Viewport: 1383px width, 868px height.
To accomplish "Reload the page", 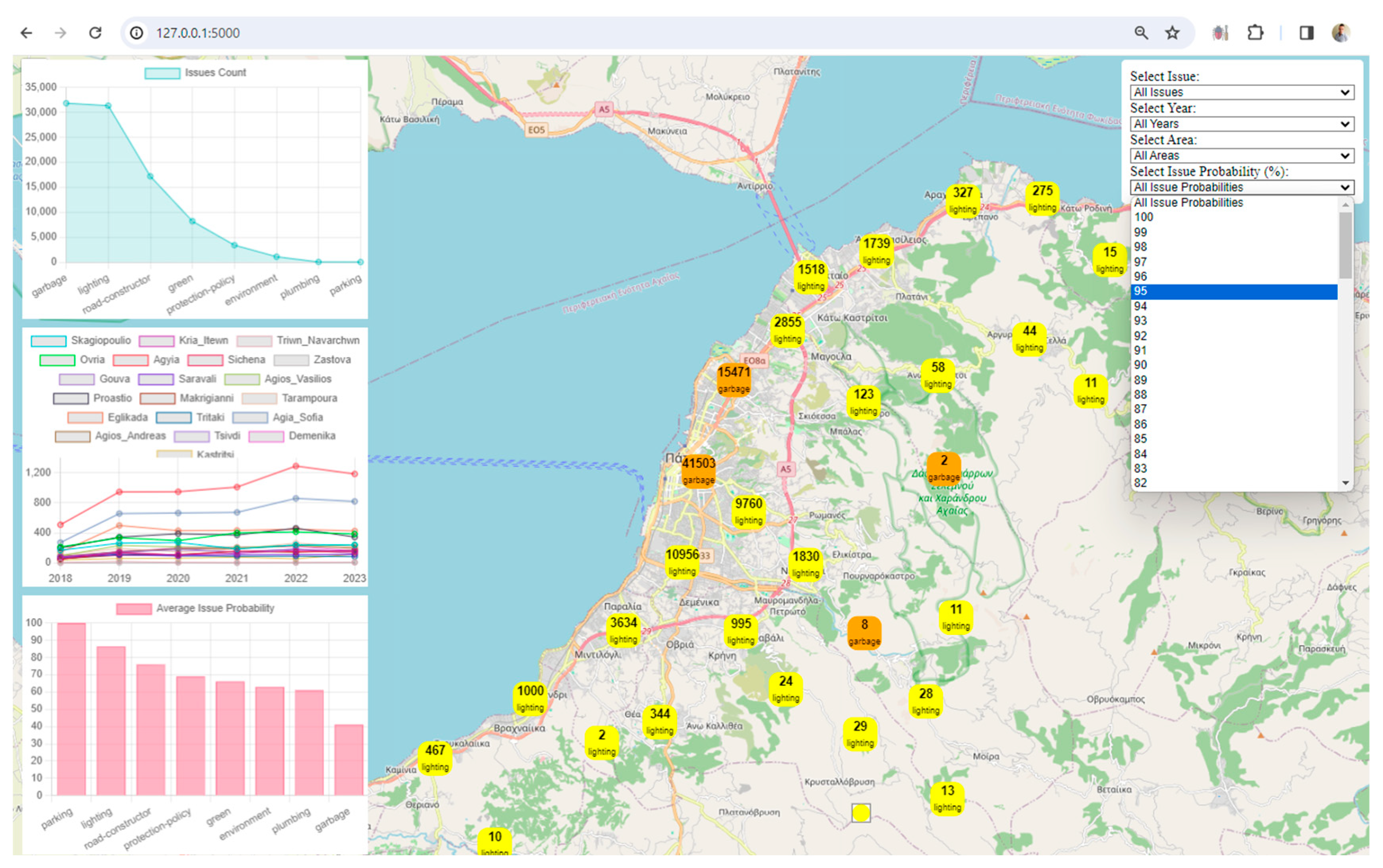I will [95, 33].
